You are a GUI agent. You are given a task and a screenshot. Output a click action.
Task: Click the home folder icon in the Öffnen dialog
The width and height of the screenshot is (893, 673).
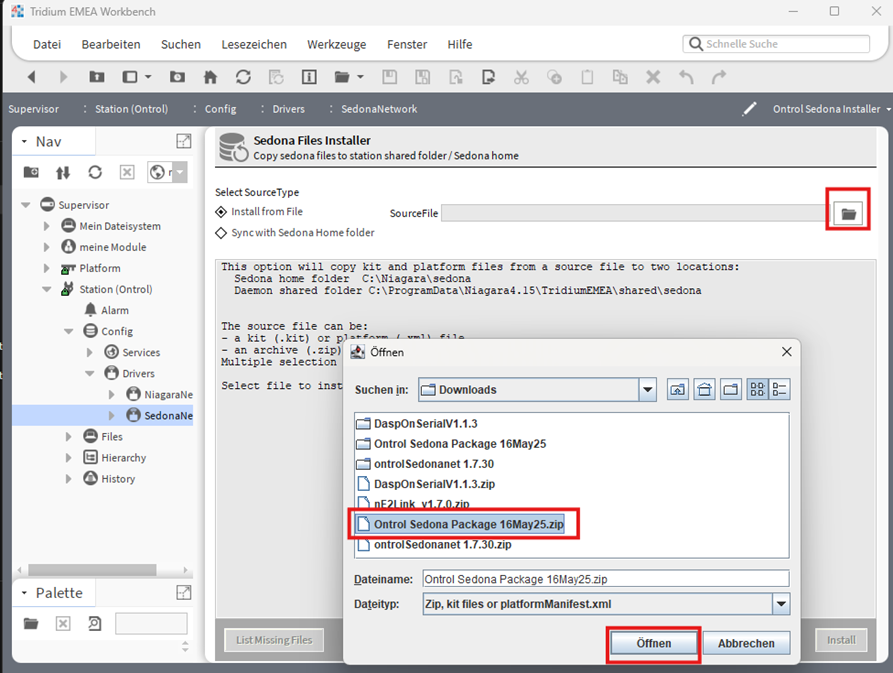pyautogui.click(x=704, y=389)
